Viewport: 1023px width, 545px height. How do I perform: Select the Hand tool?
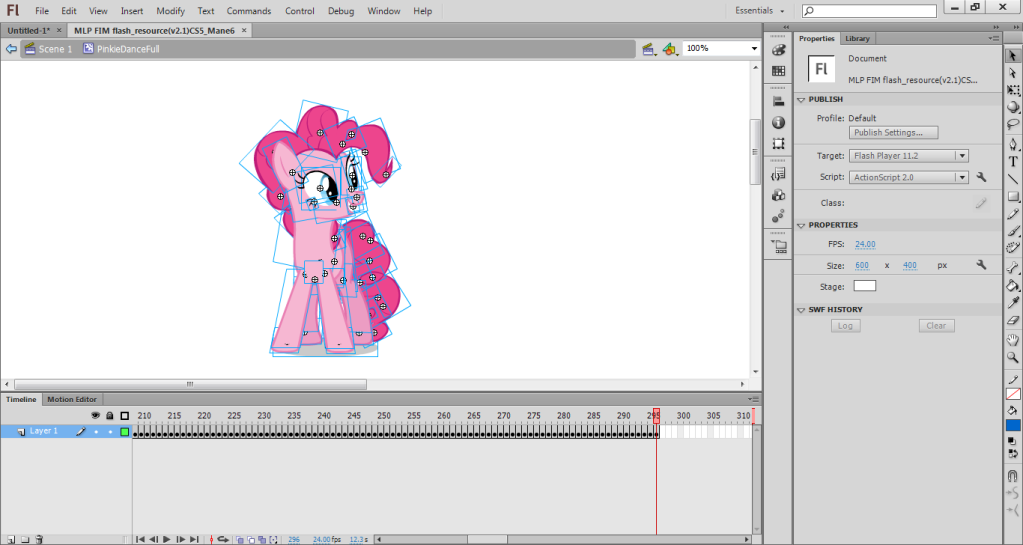[x=1013, y=339]
